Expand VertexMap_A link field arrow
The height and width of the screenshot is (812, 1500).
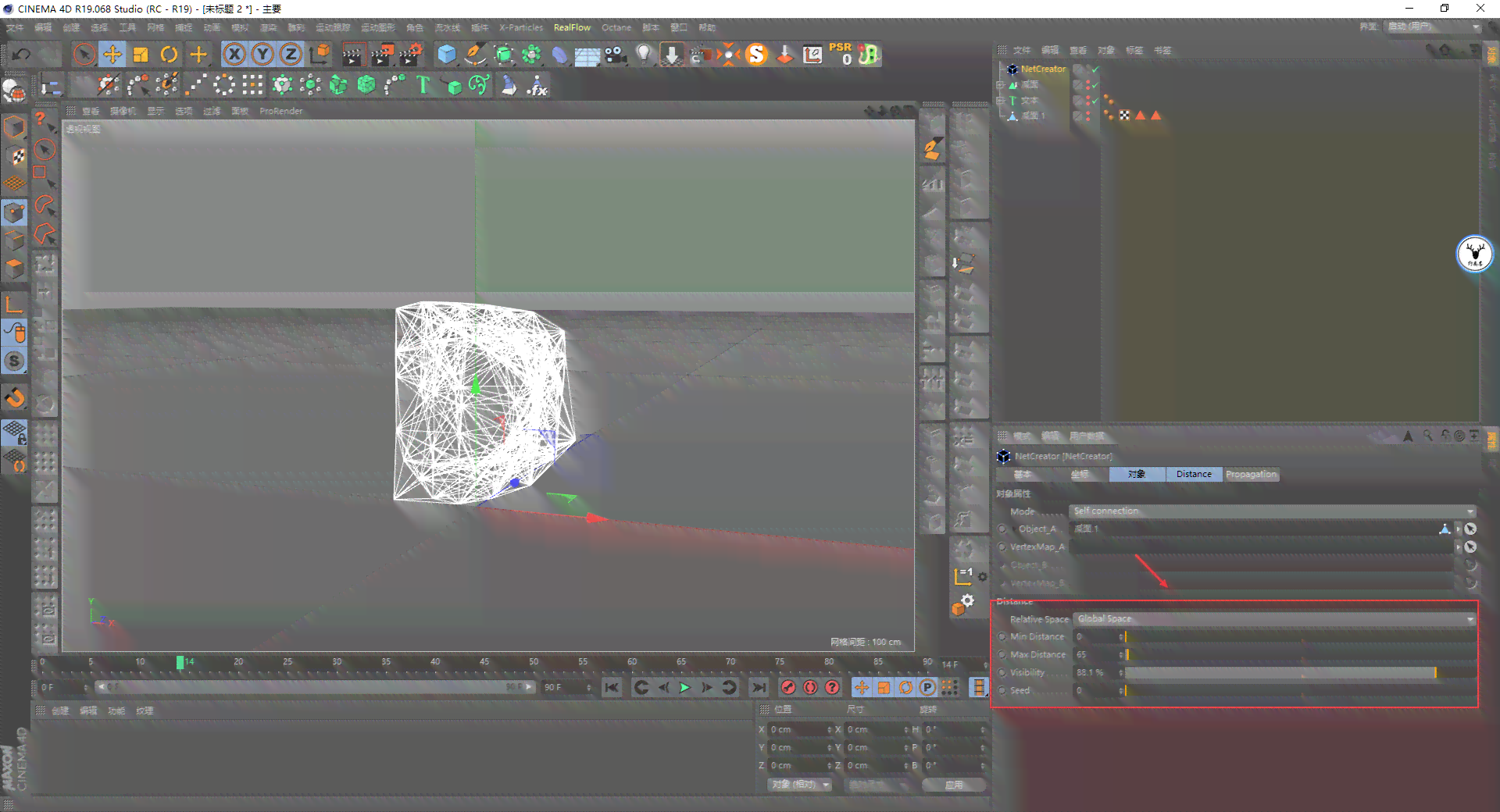point(1458,547)
